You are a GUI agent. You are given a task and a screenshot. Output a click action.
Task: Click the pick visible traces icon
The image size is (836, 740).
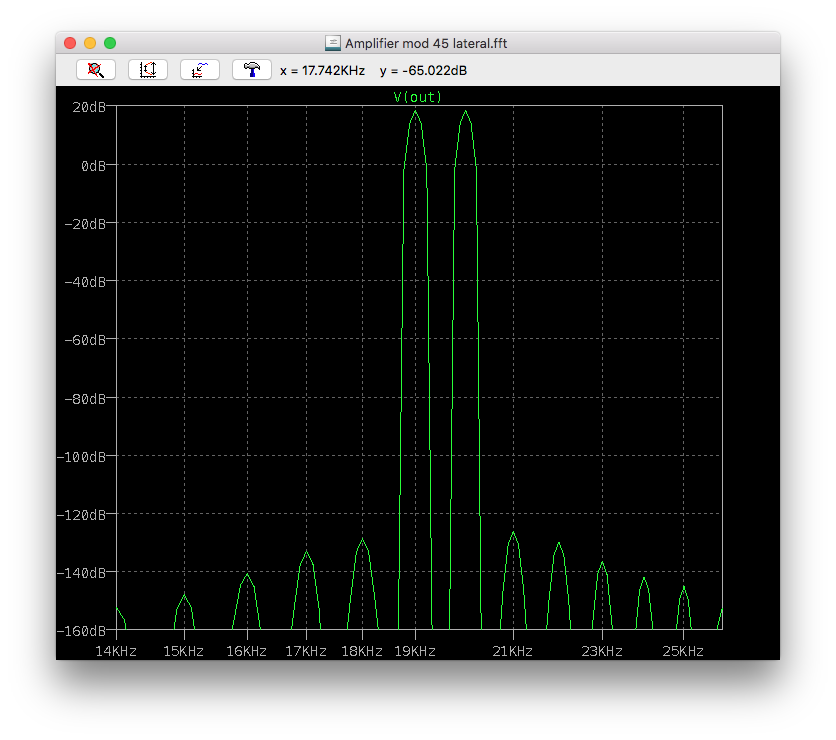[200, 70]
